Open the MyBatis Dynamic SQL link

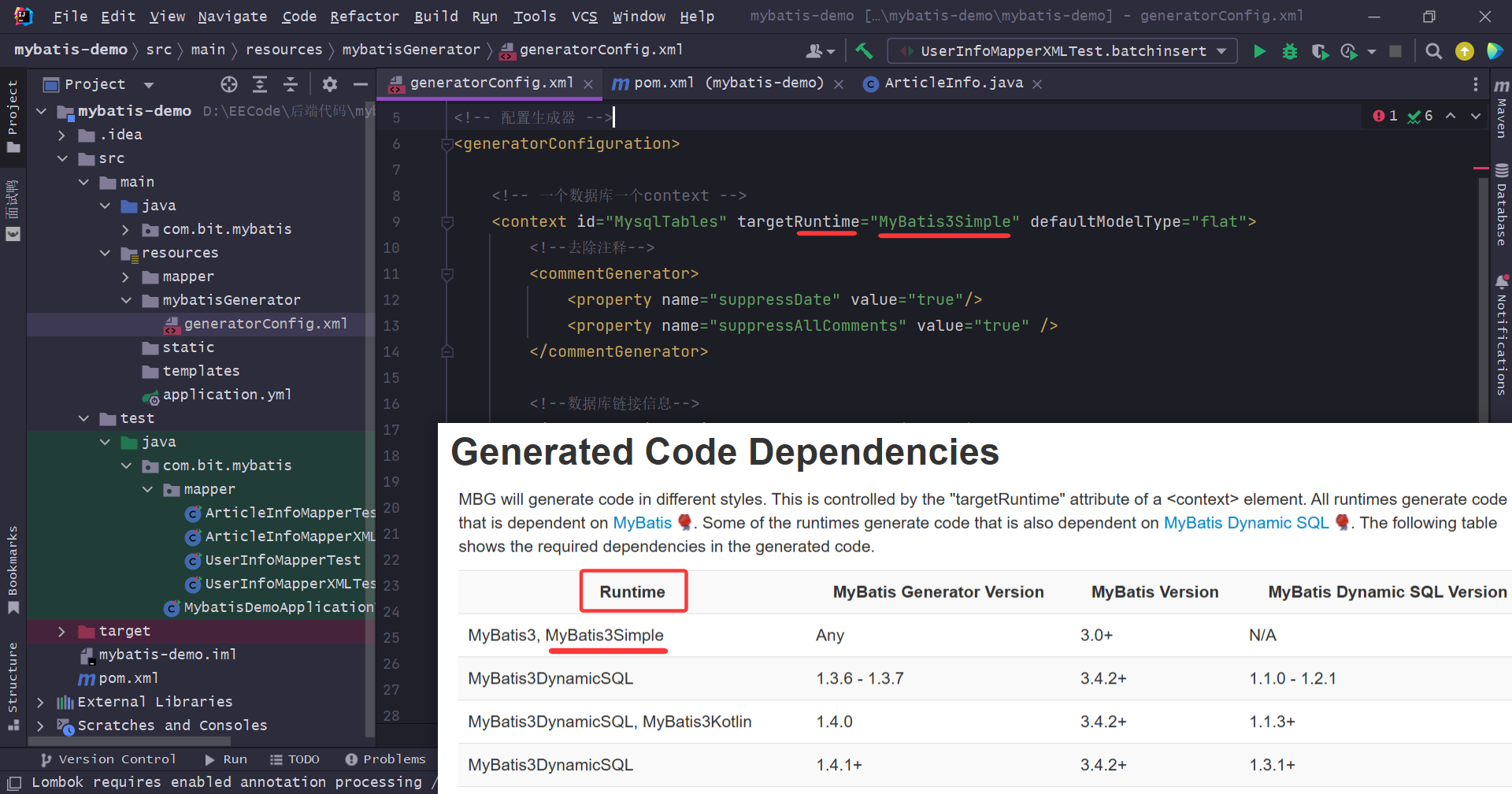(1246, 523)
